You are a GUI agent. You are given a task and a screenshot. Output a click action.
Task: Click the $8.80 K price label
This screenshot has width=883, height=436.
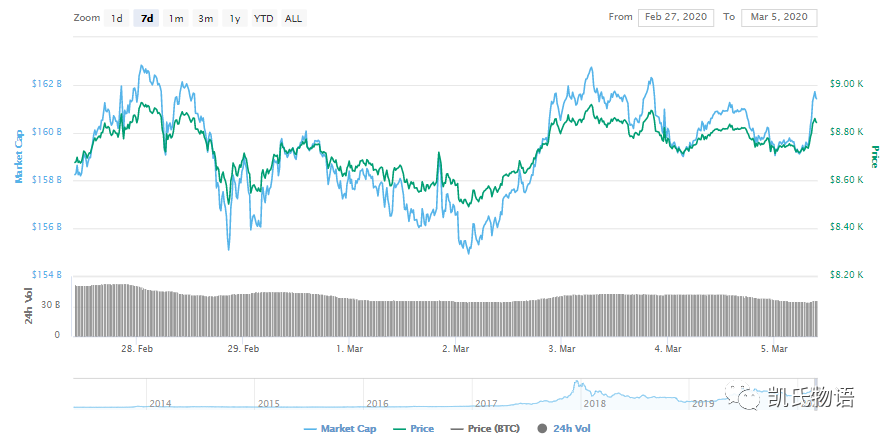pyautogui.click(x=846, y=132)
